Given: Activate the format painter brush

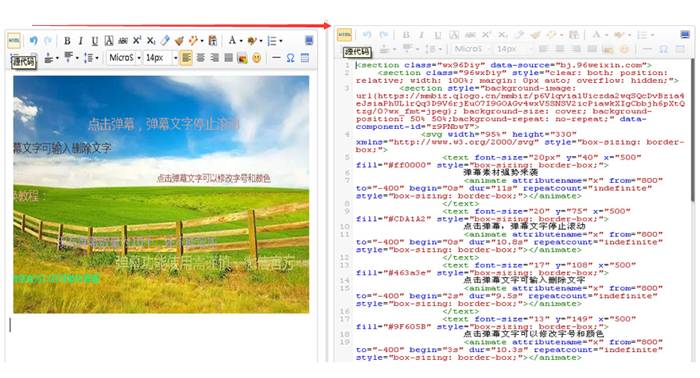Looking at the screenshot, I should click(x=179, y=41).
